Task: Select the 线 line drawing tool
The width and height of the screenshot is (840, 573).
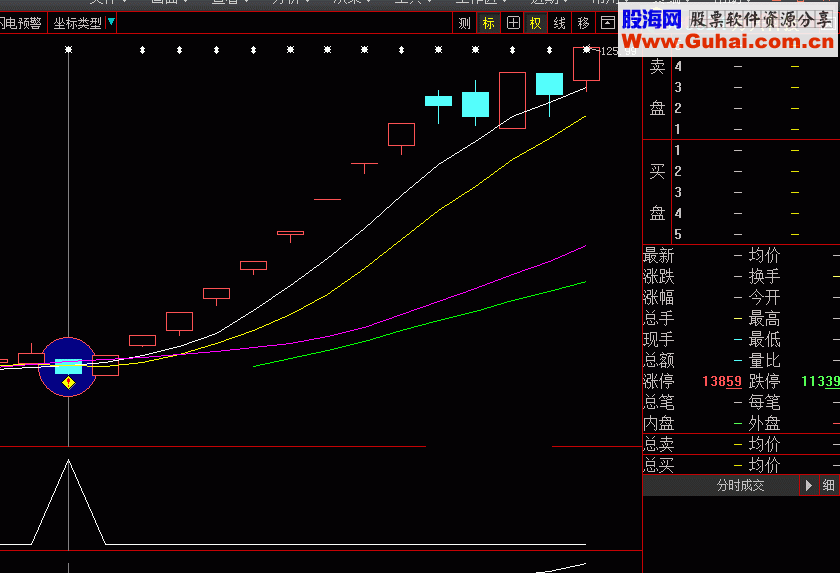Action: pos(559,23)
